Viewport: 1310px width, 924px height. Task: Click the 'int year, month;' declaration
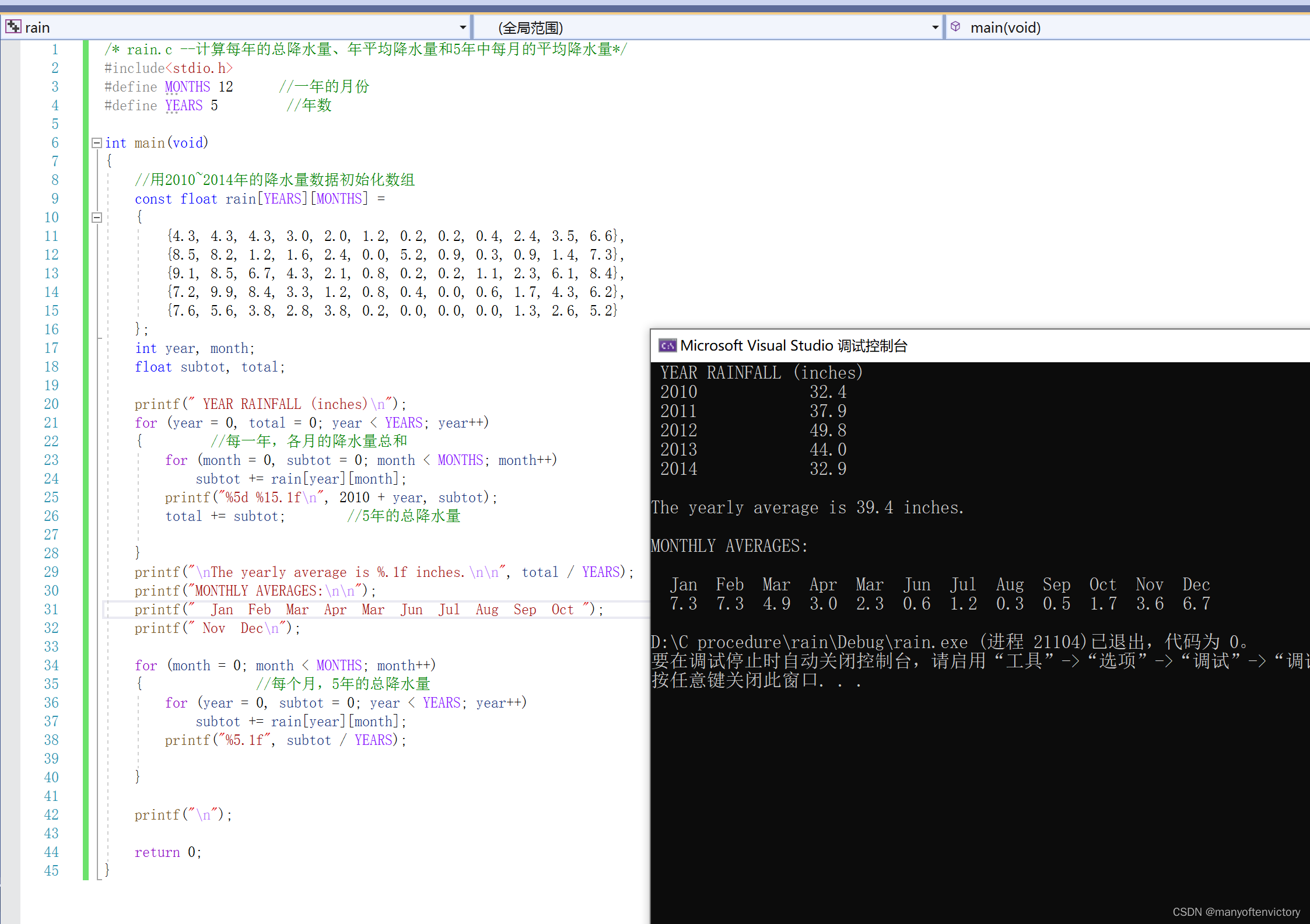tap(195, 348)
